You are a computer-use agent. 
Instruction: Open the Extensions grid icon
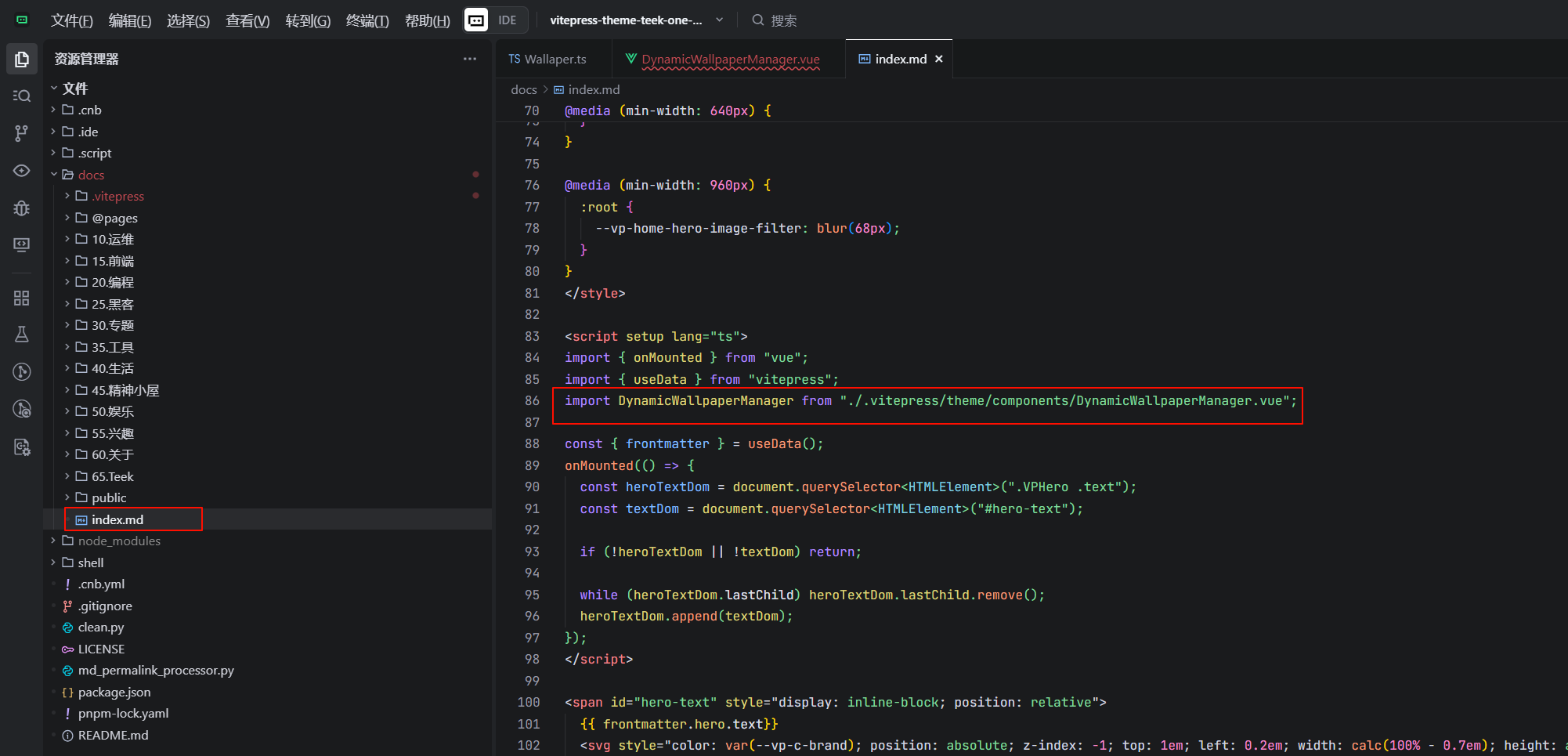tap(22, 298)
